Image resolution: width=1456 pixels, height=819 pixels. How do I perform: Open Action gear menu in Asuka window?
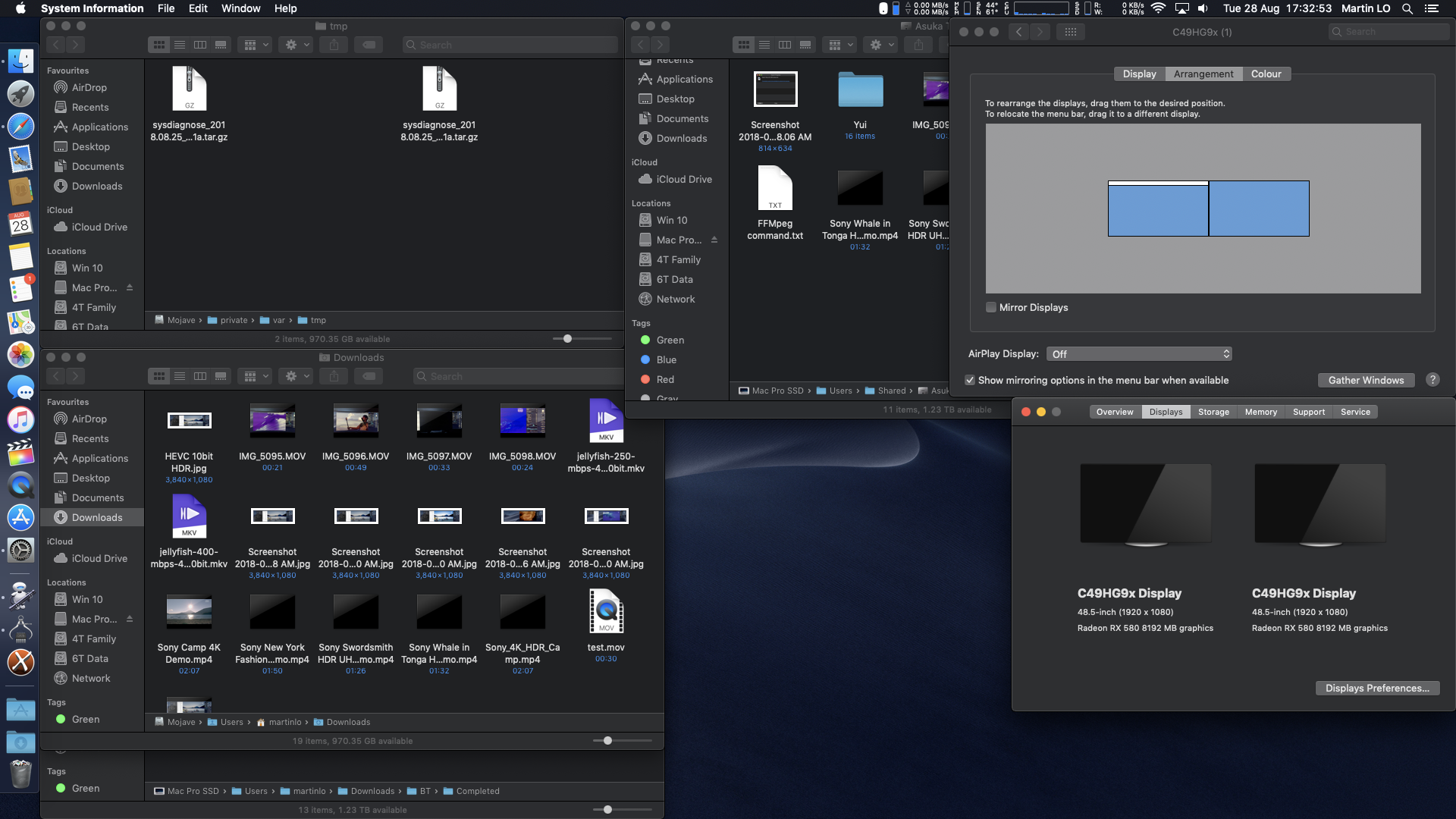click(x=880, y=45)
